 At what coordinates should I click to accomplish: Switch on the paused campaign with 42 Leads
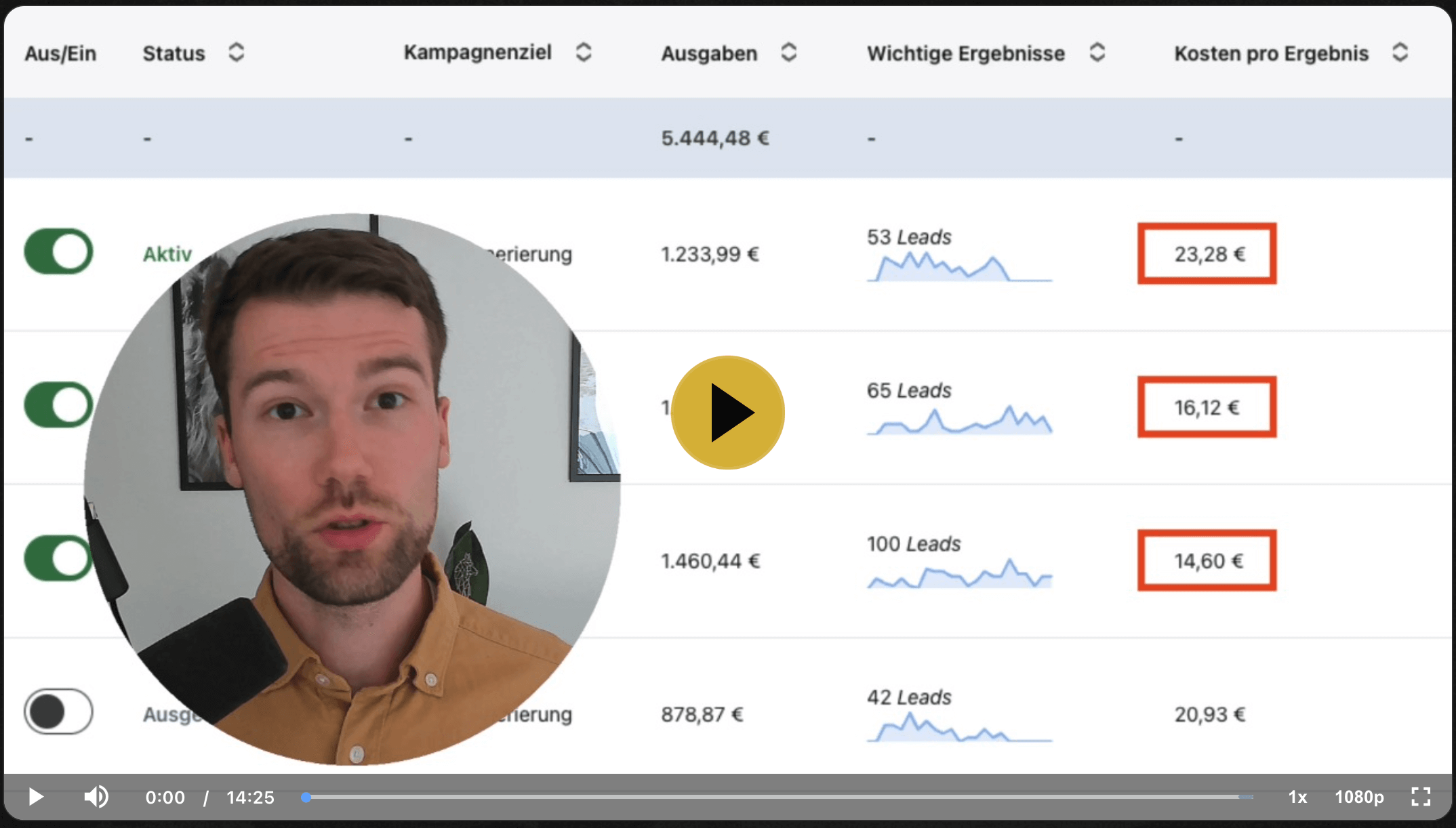coord(59,711)
